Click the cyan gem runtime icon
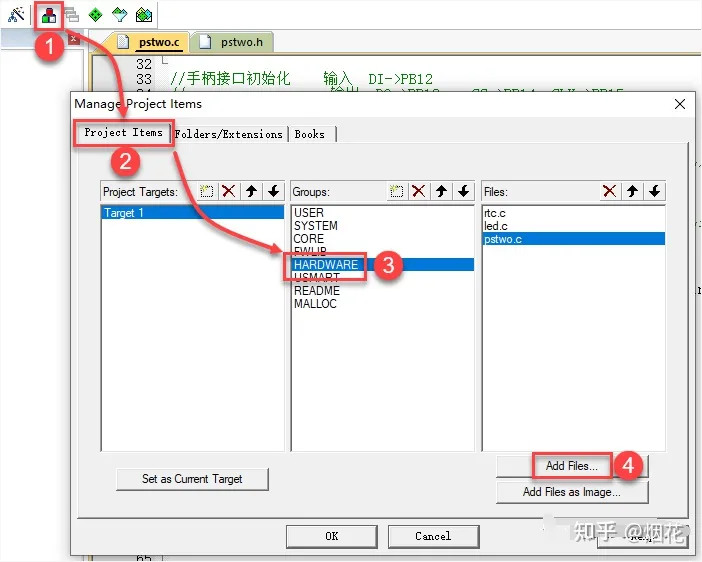702x562 pixels. [x=120, y=15]
